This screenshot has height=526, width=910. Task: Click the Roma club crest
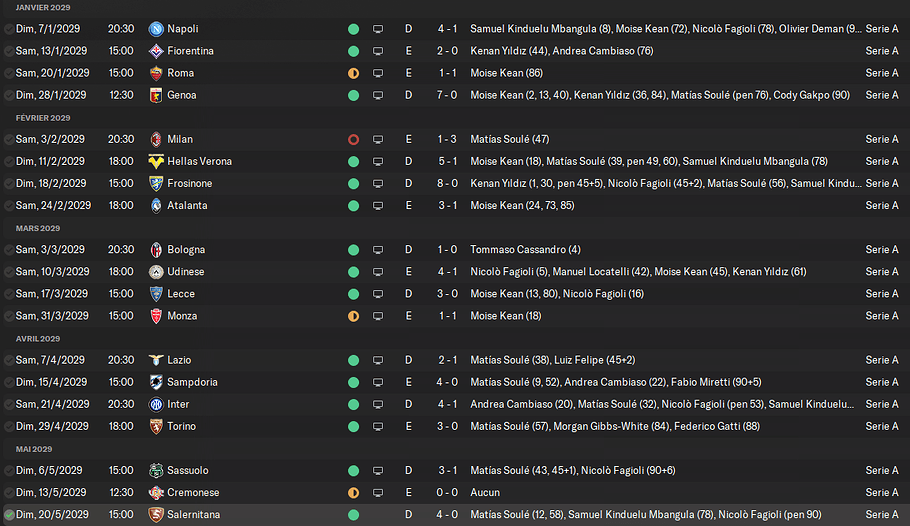[156, 73]
